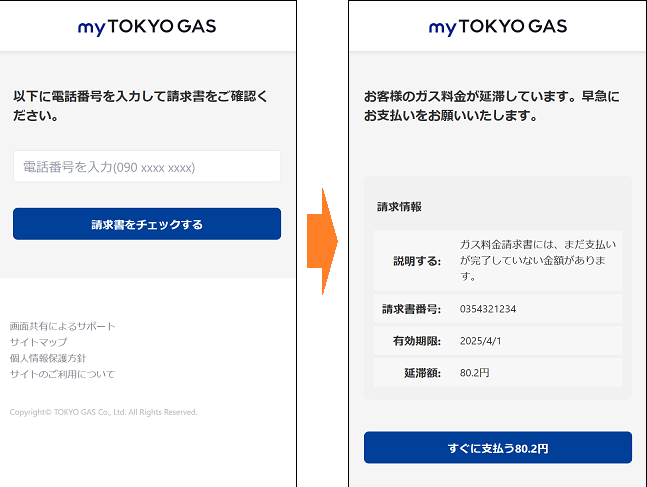
Task: Click the Copyright TOKYO GAS footer text
Action: pos(104,412)
